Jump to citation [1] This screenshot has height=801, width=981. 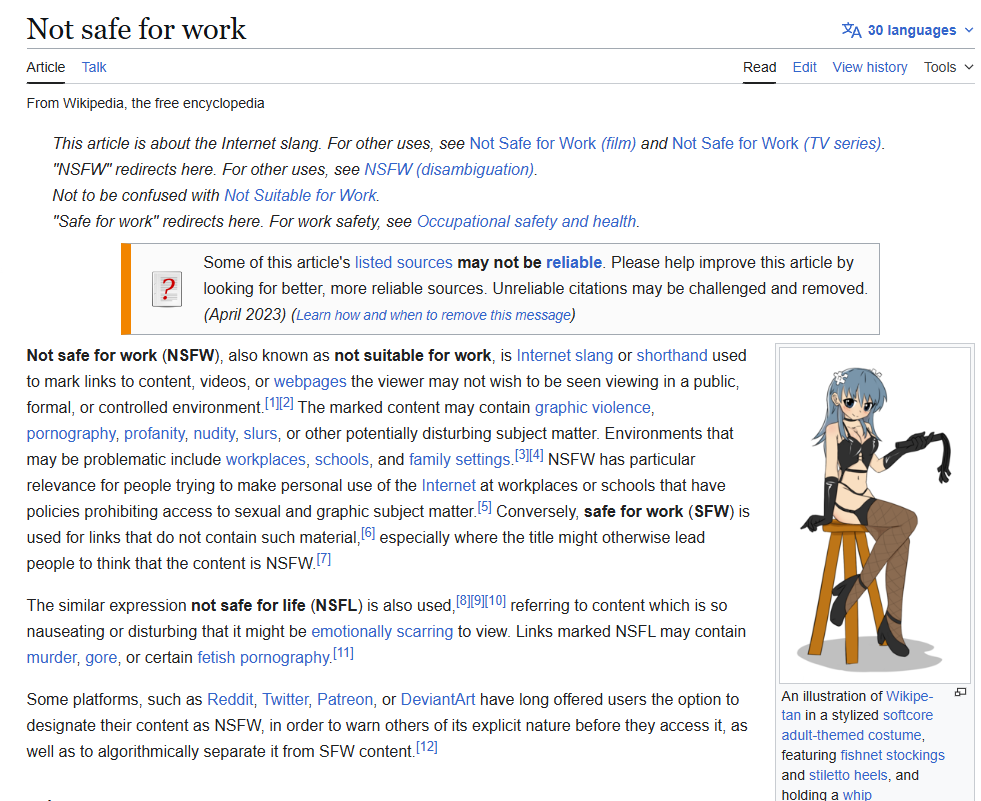(272, 403)
